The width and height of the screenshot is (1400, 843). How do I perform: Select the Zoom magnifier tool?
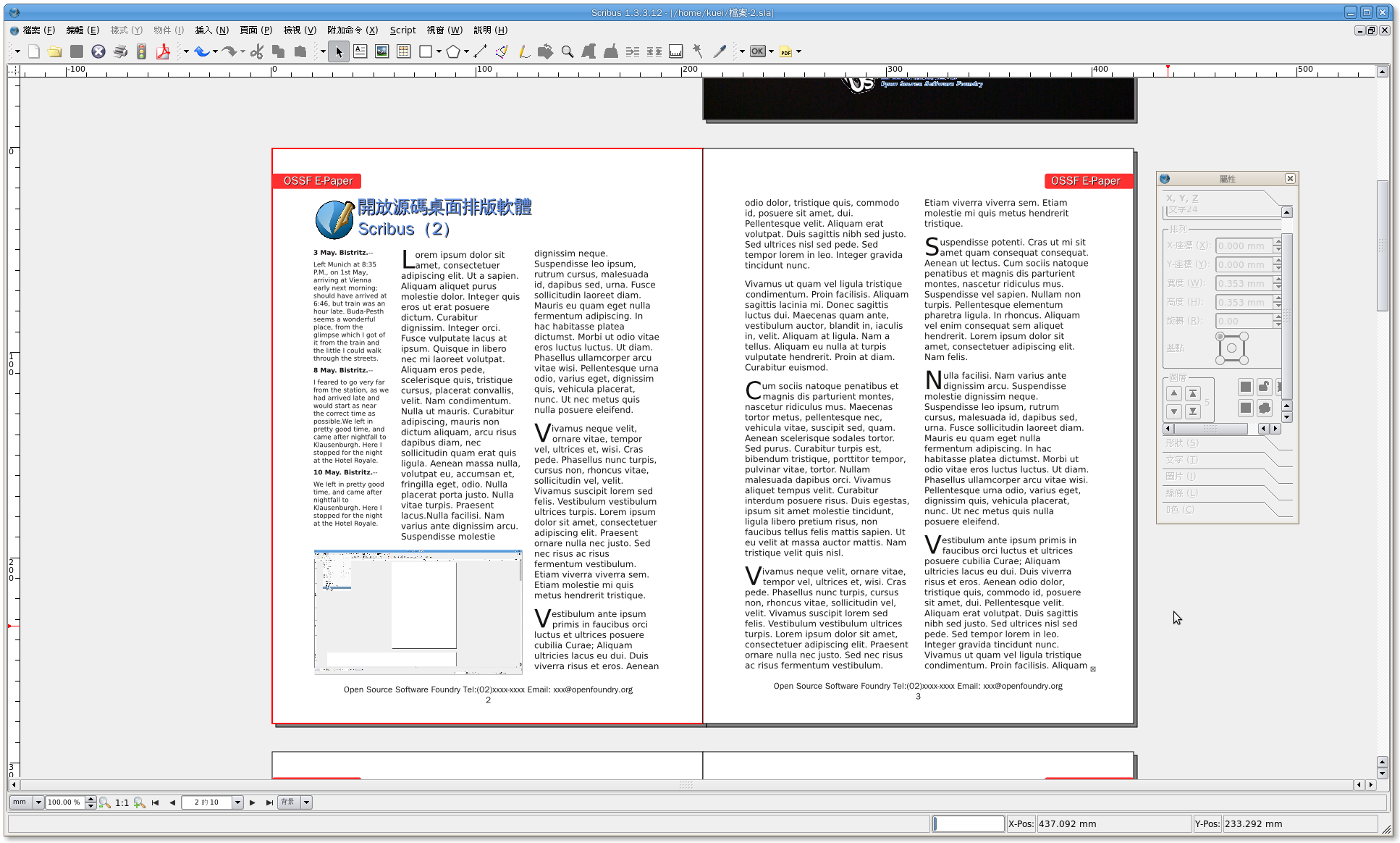click(x=568, y=51)
